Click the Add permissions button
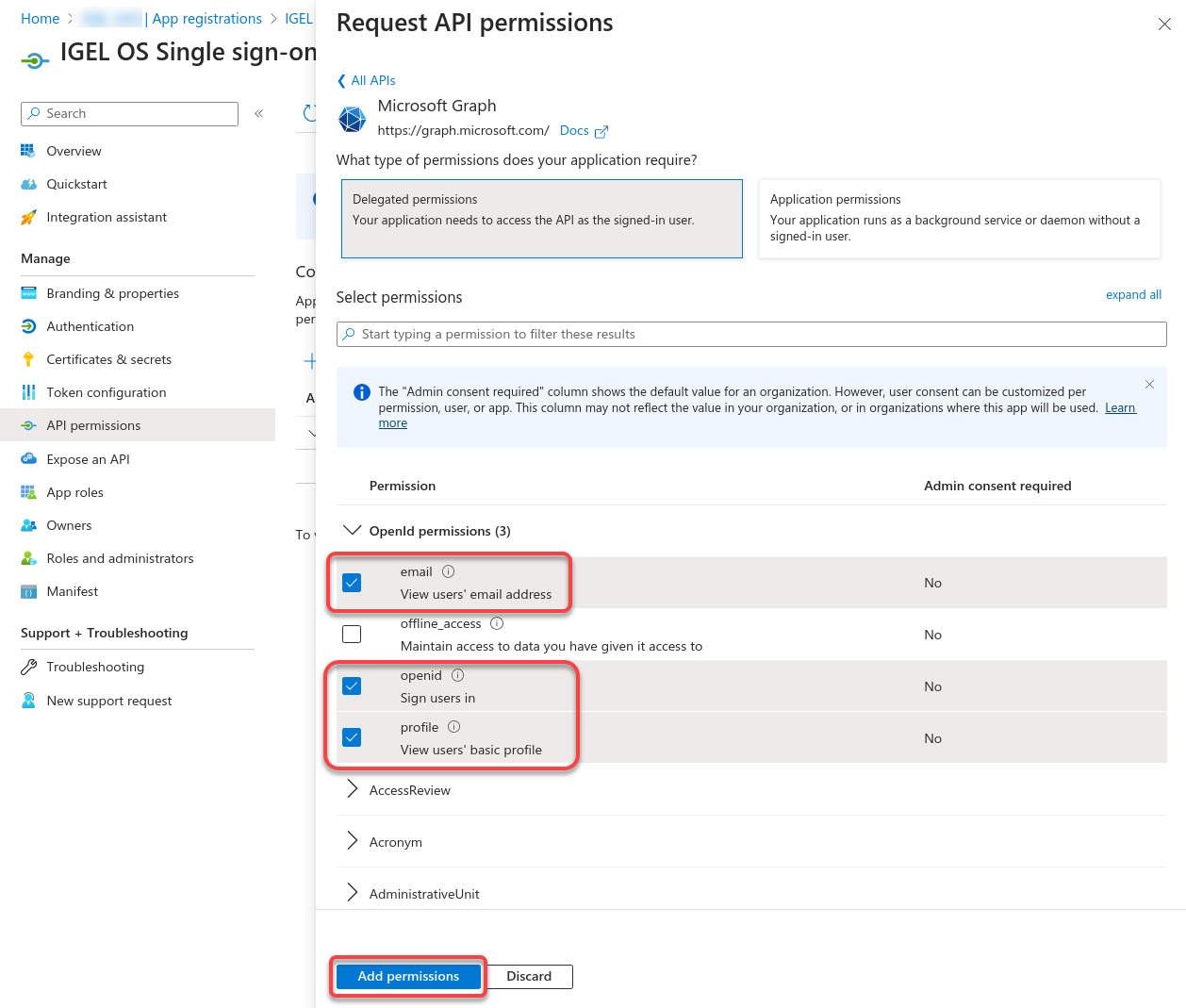This screenshot has height=1008, width=1186. [x=408, y=977]
